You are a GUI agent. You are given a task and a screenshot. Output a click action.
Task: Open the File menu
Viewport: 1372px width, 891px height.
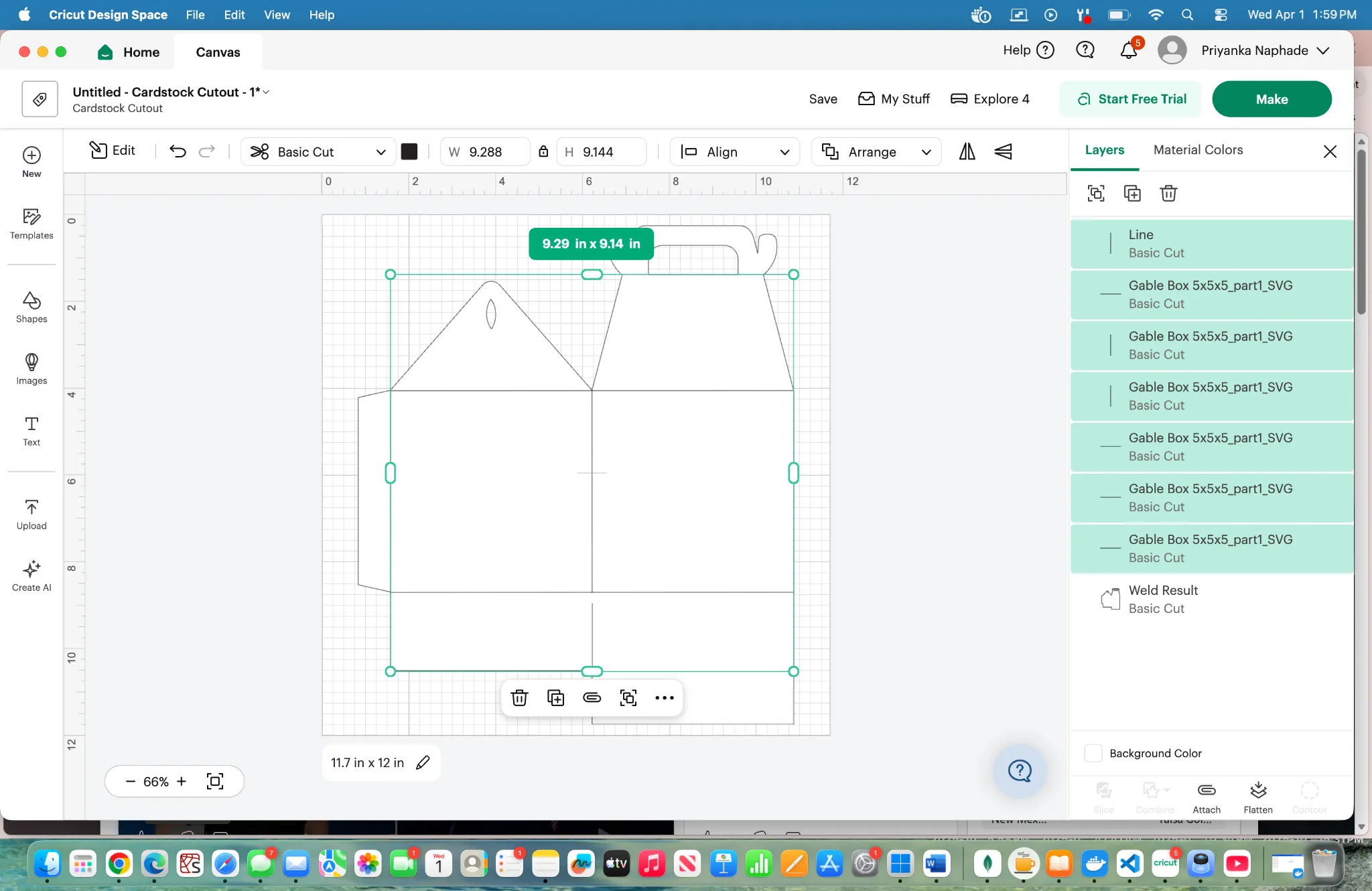click(195, 15)
